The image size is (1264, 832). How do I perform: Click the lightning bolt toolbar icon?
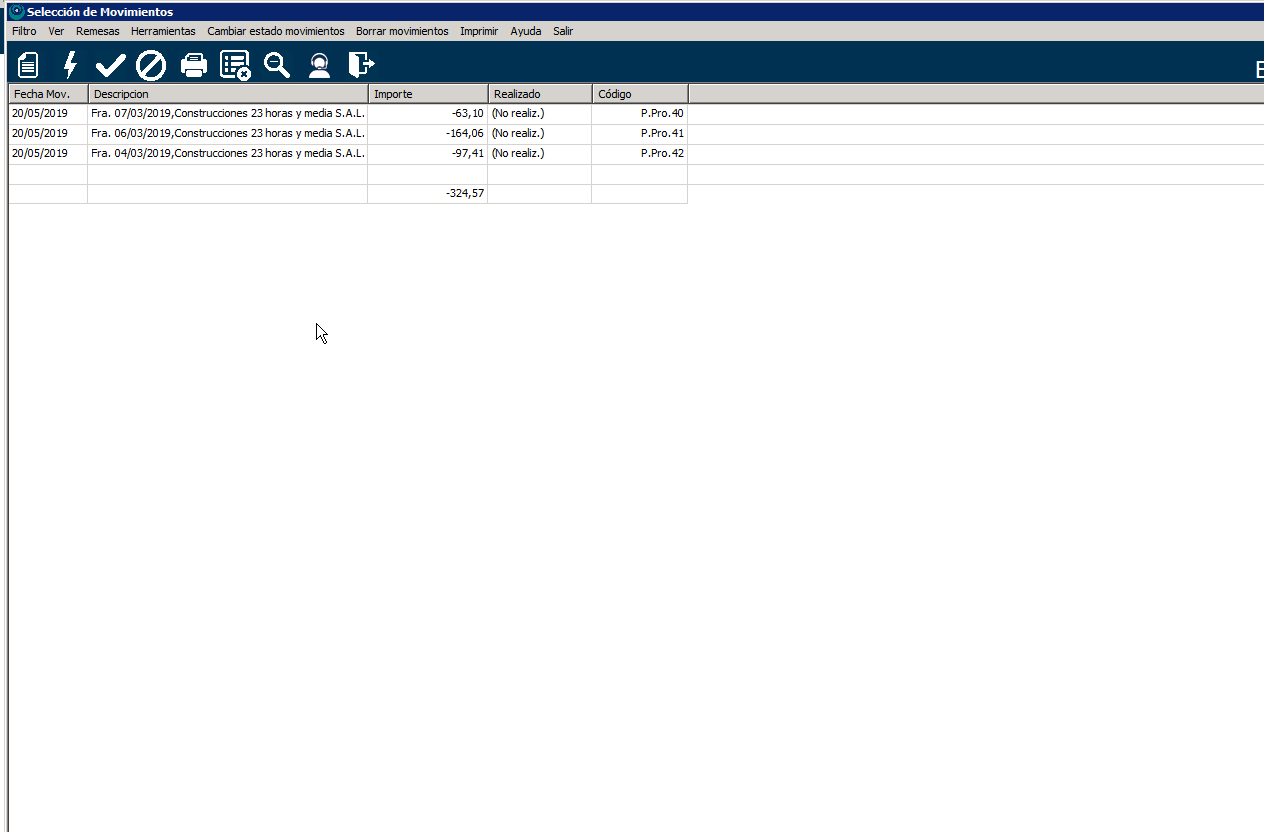pos(70,66)
